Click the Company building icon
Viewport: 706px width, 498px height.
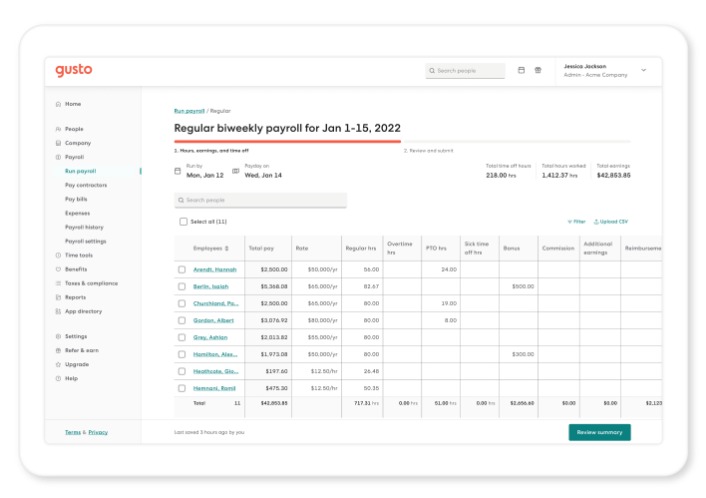coord(58,143)
